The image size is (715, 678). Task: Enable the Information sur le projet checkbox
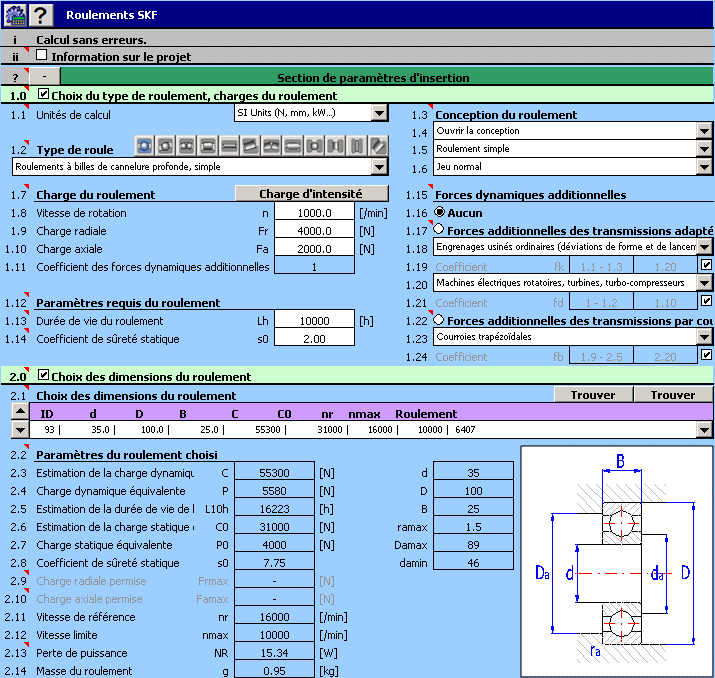[x=41, y=55]
